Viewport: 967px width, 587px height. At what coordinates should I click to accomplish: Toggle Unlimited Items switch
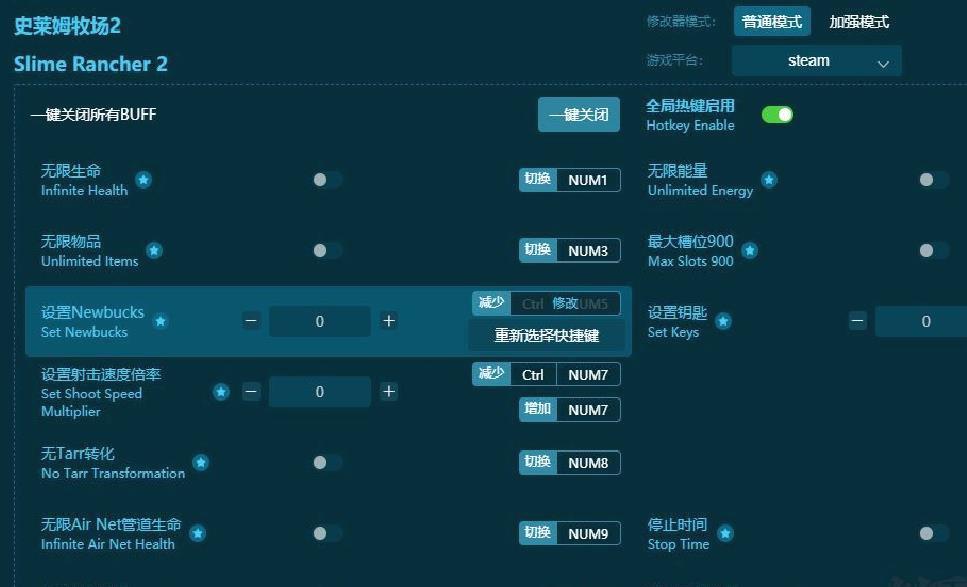(327, 250)
